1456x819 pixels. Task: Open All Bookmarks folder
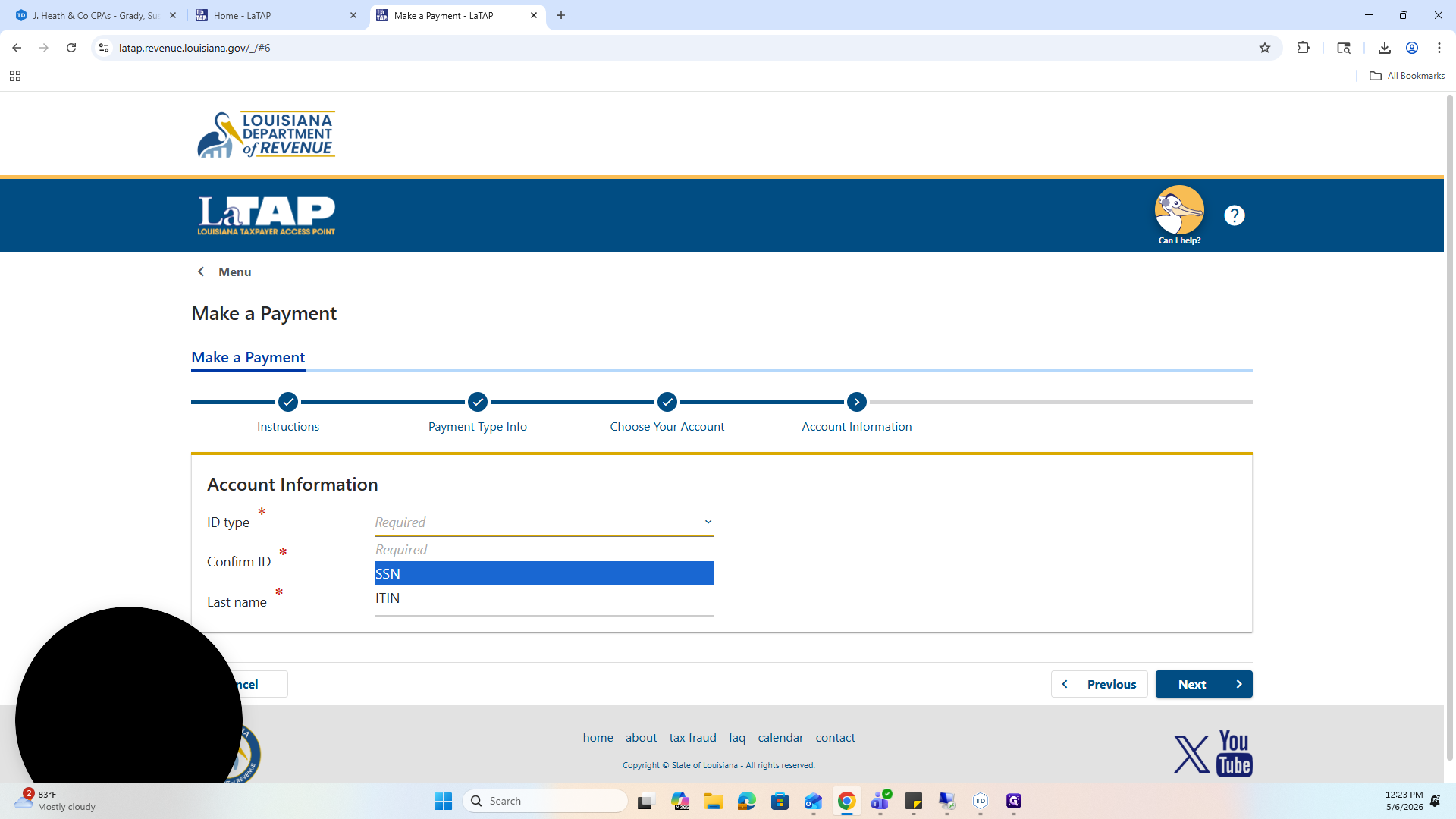[1407, 76]
